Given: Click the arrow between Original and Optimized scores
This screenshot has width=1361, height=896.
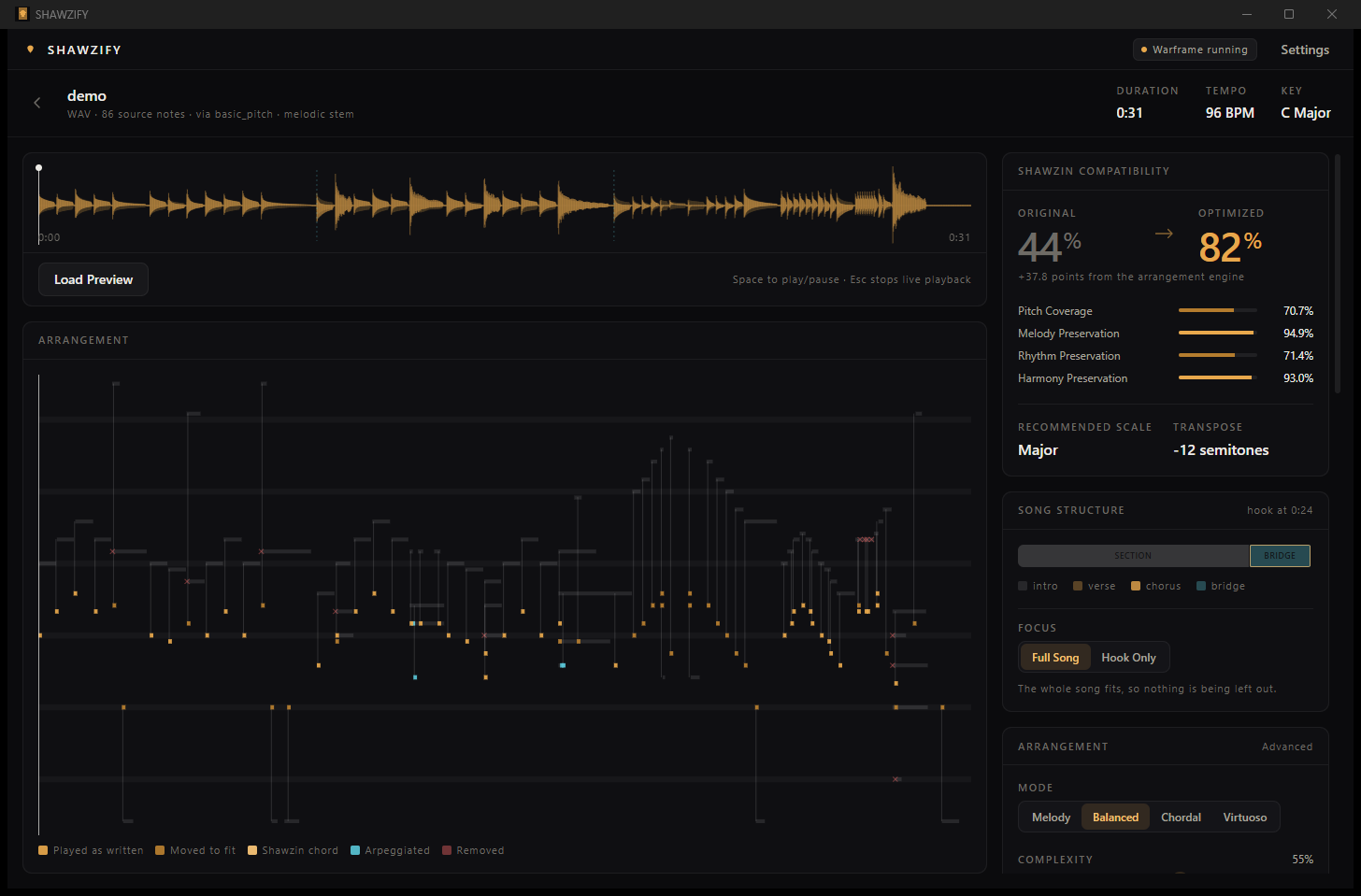Looking at the screenshot, I should click(x=1164, y=234).
